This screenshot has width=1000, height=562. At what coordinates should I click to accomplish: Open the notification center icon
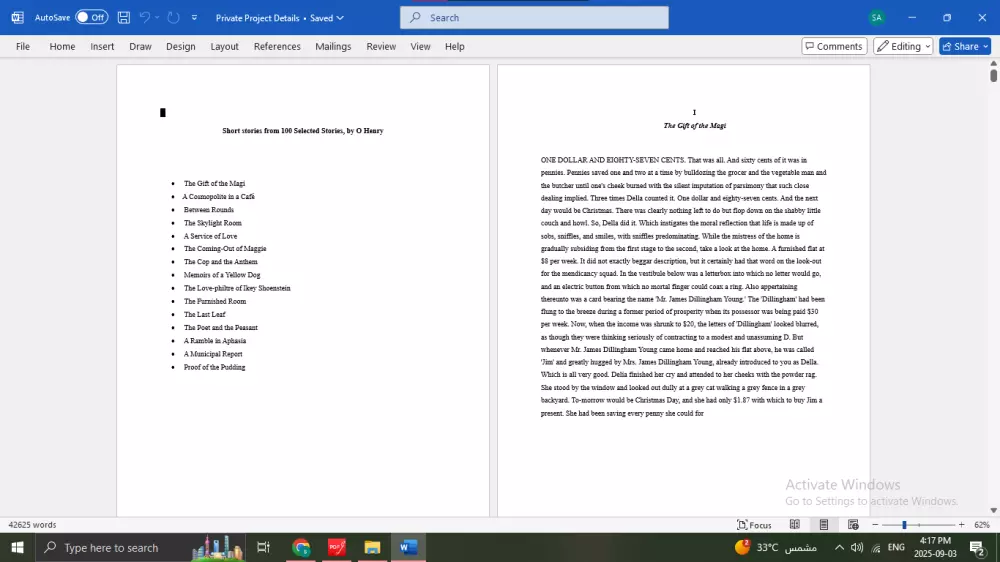(x=977, y=547)
